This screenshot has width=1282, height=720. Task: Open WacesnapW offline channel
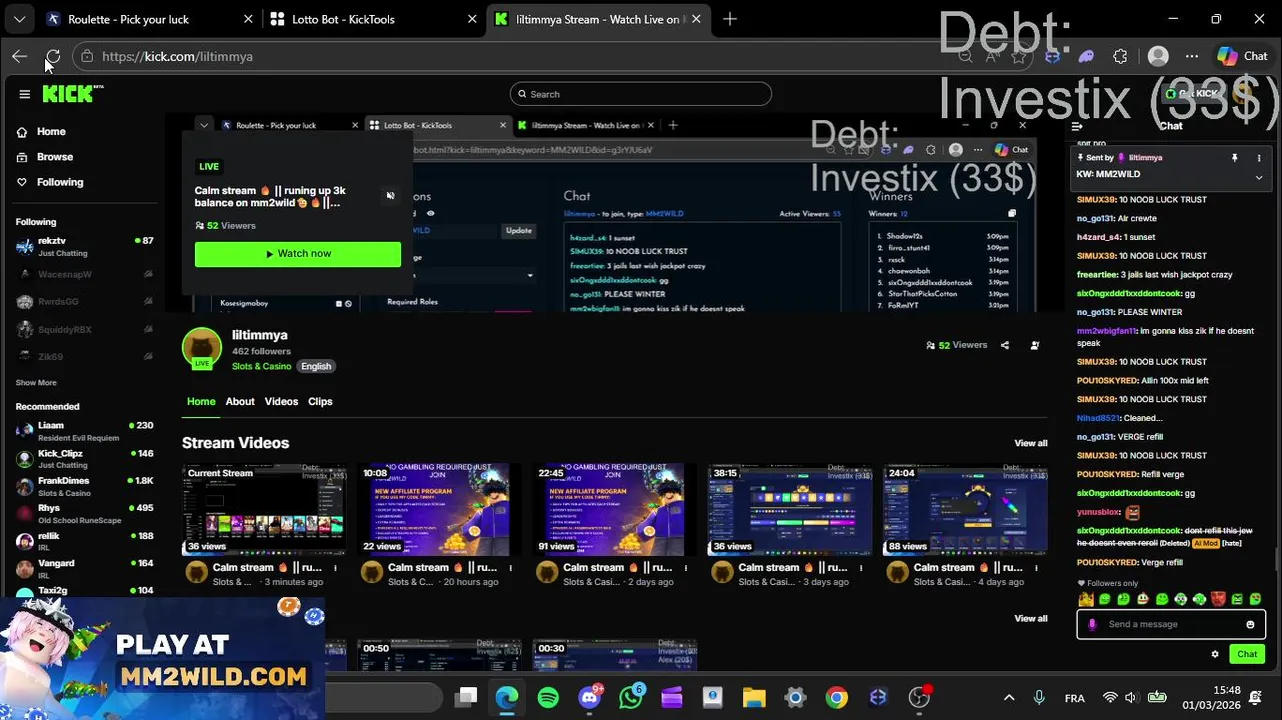pyautogui.click(x=84, y=274)
